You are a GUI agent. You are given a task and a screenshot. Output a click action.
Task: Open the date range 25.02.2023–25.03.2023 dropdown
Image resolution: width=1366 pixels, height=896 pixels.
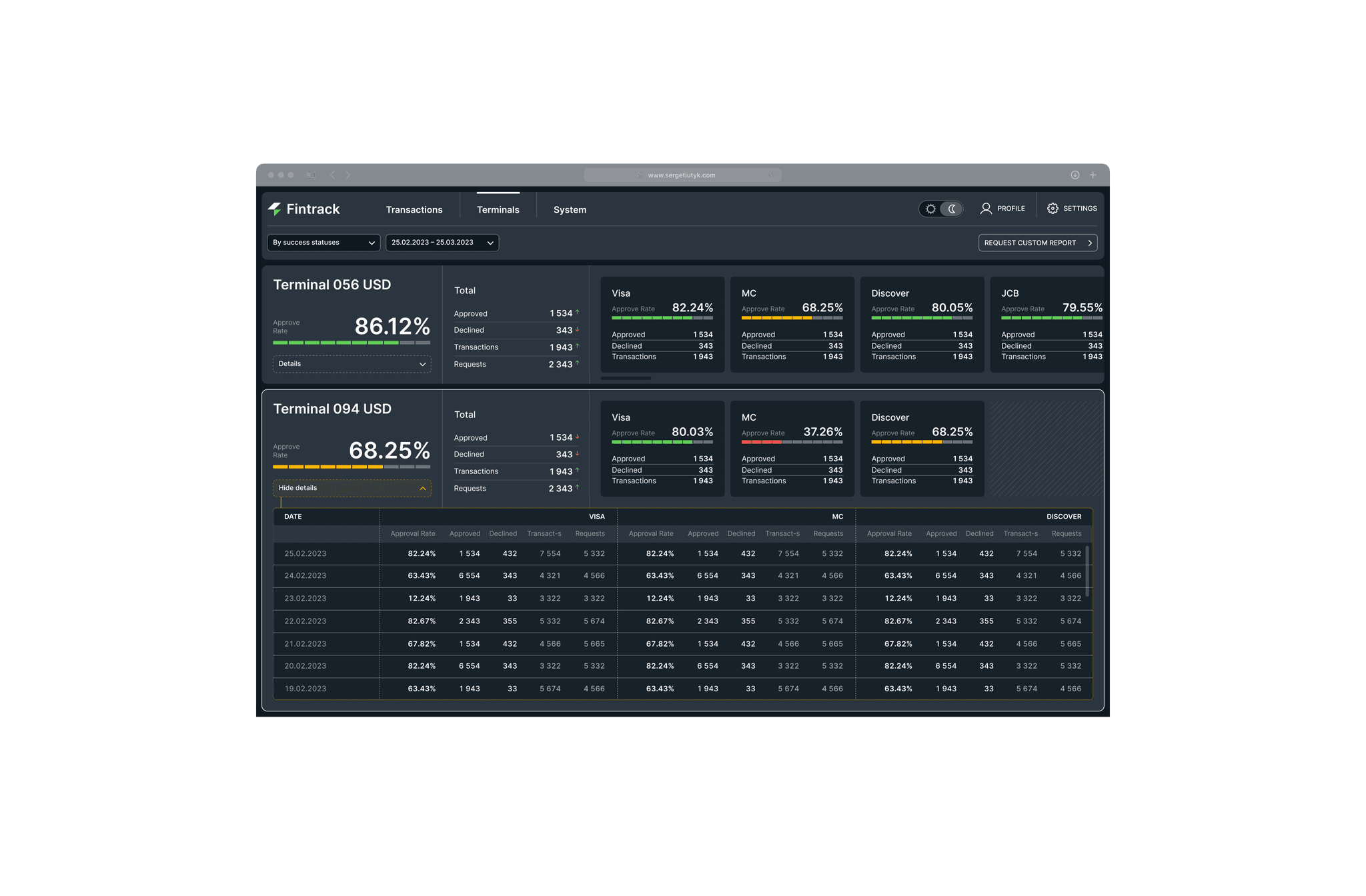(442, 243)
